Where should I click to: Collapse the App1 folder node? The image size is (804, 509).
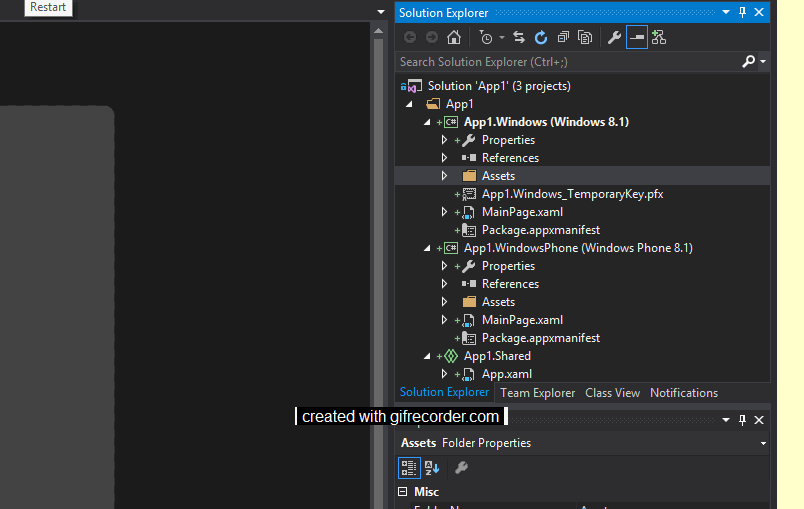click(x=409, y=104)
